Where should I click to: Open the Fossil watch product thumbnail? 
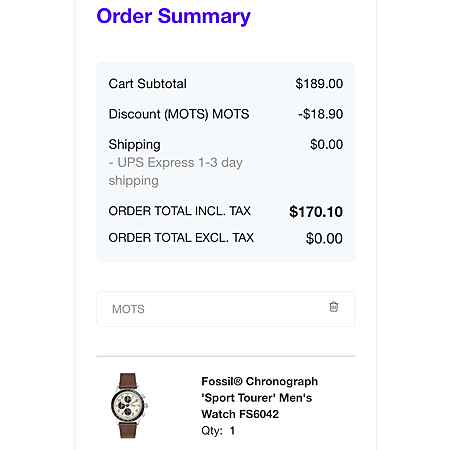tap(129, 405)
